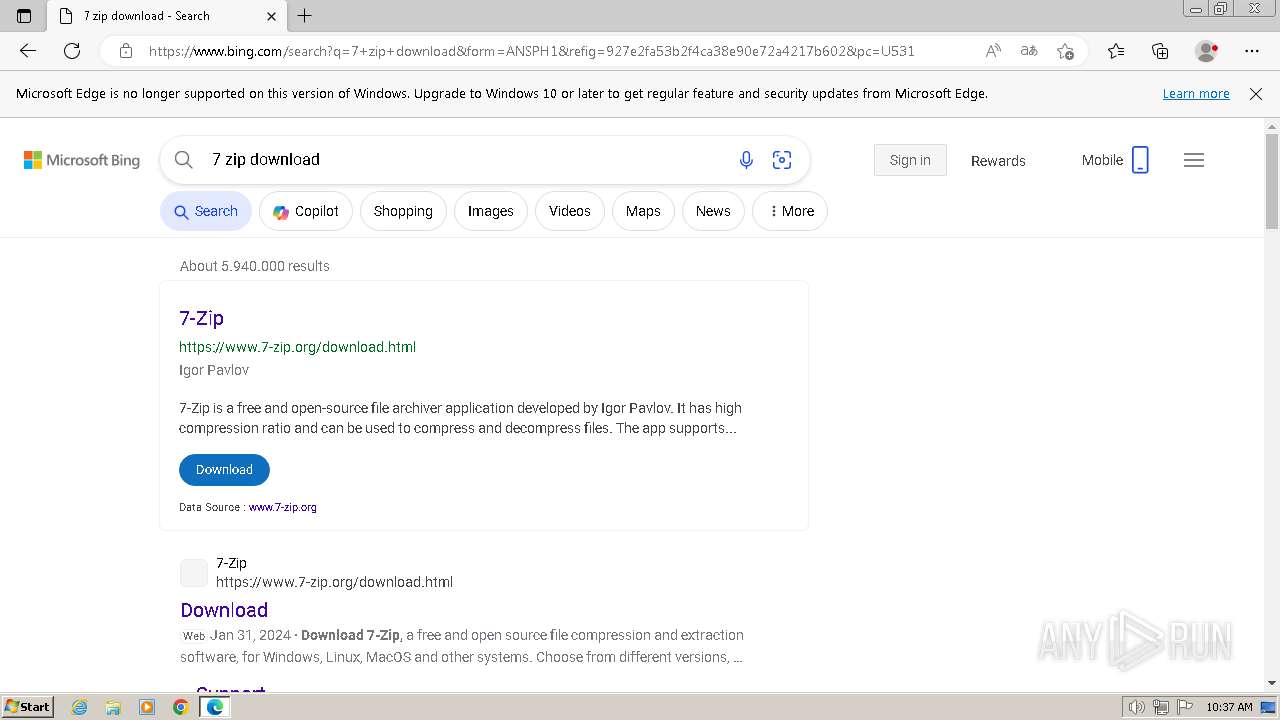Open the volume tray icon
The image size is (1280, 720).
pyautogui.click(x=1137, y=707)
